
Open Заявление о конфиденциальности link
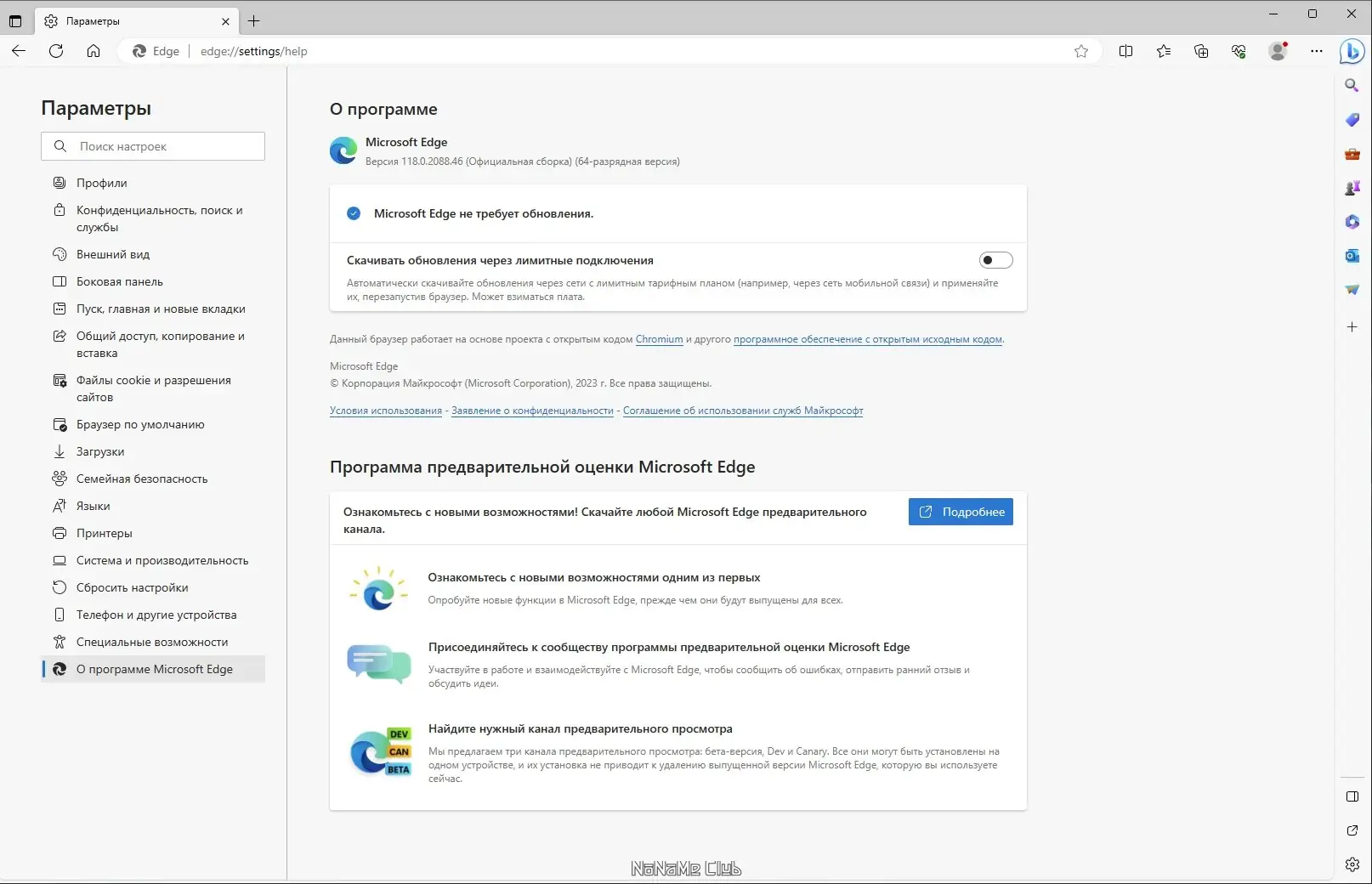click(x=532, y=411)
